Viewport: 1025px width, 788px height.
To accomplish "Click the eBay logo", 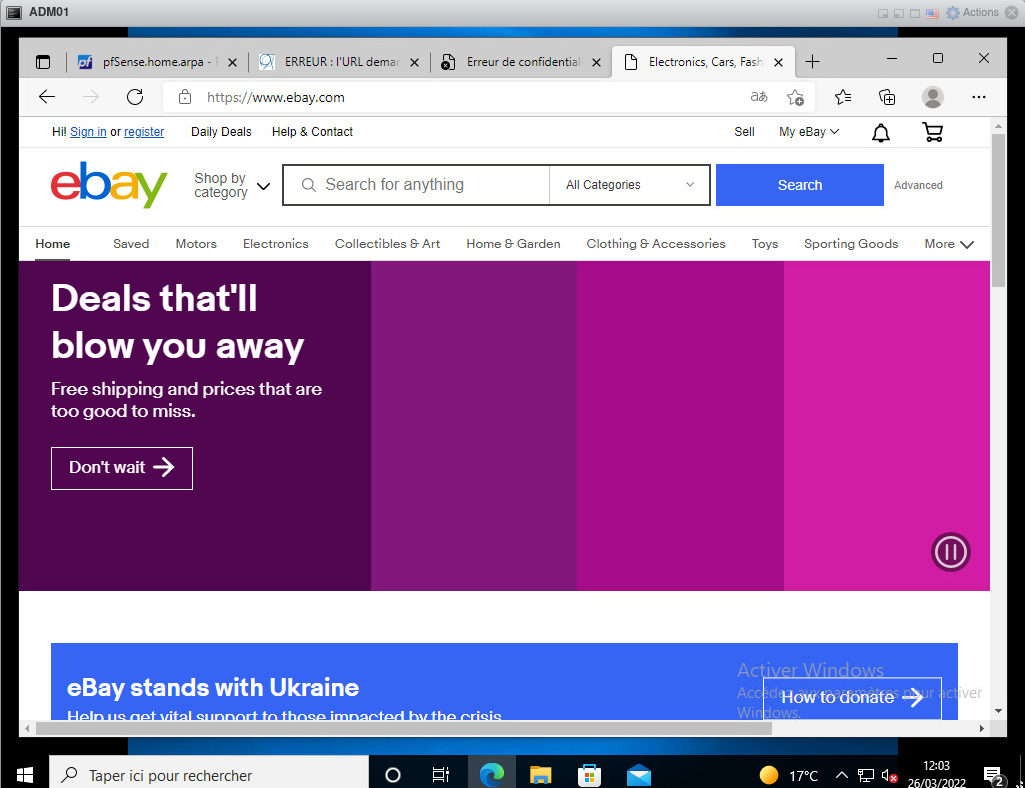I will [x=109, y=185].
